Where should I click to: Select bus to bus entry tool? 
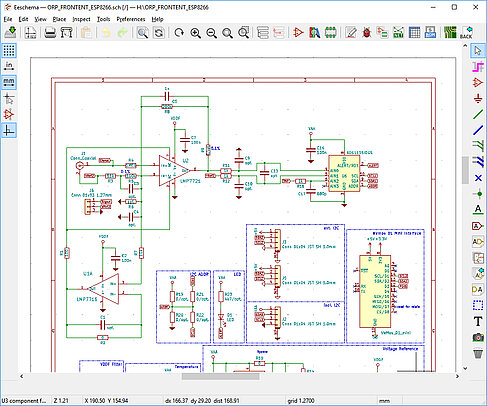478,161
